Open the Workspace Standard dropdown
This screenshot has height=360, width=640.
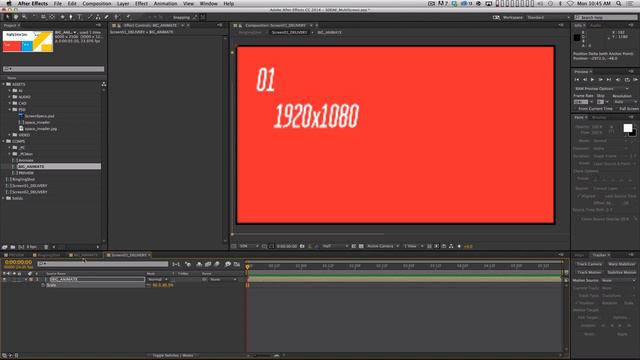(x=548, y=18)
